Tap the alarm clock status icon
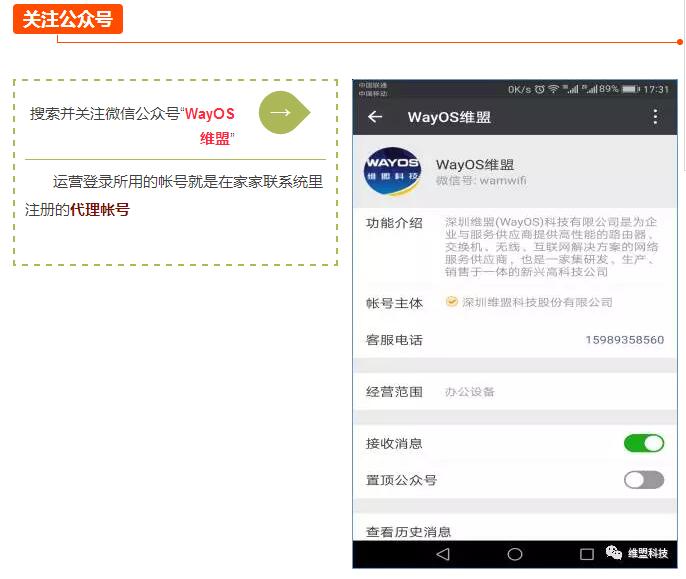Image resolution: width=686 pixels, height=579 pixels. pyautogui.click(x=539, y=89)
